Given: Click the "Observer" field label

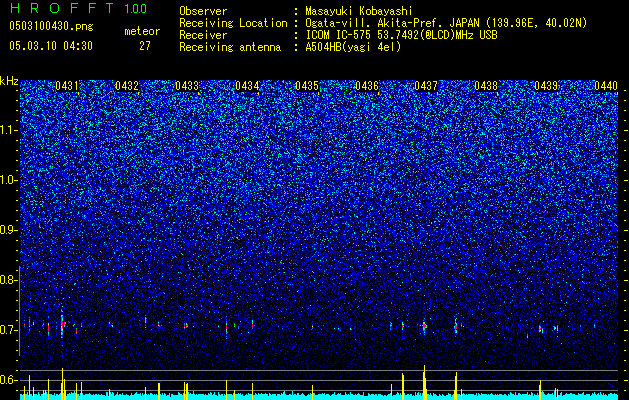Looking at the screenshot, I should (203, 11).
